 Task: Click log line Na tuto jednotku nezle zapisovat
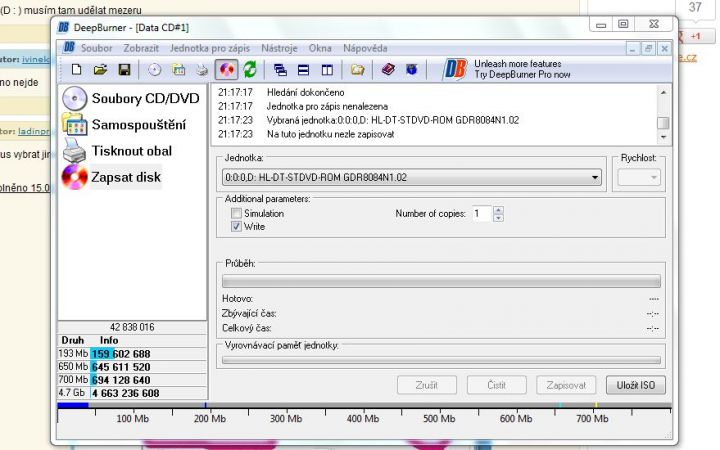(330, 134)
